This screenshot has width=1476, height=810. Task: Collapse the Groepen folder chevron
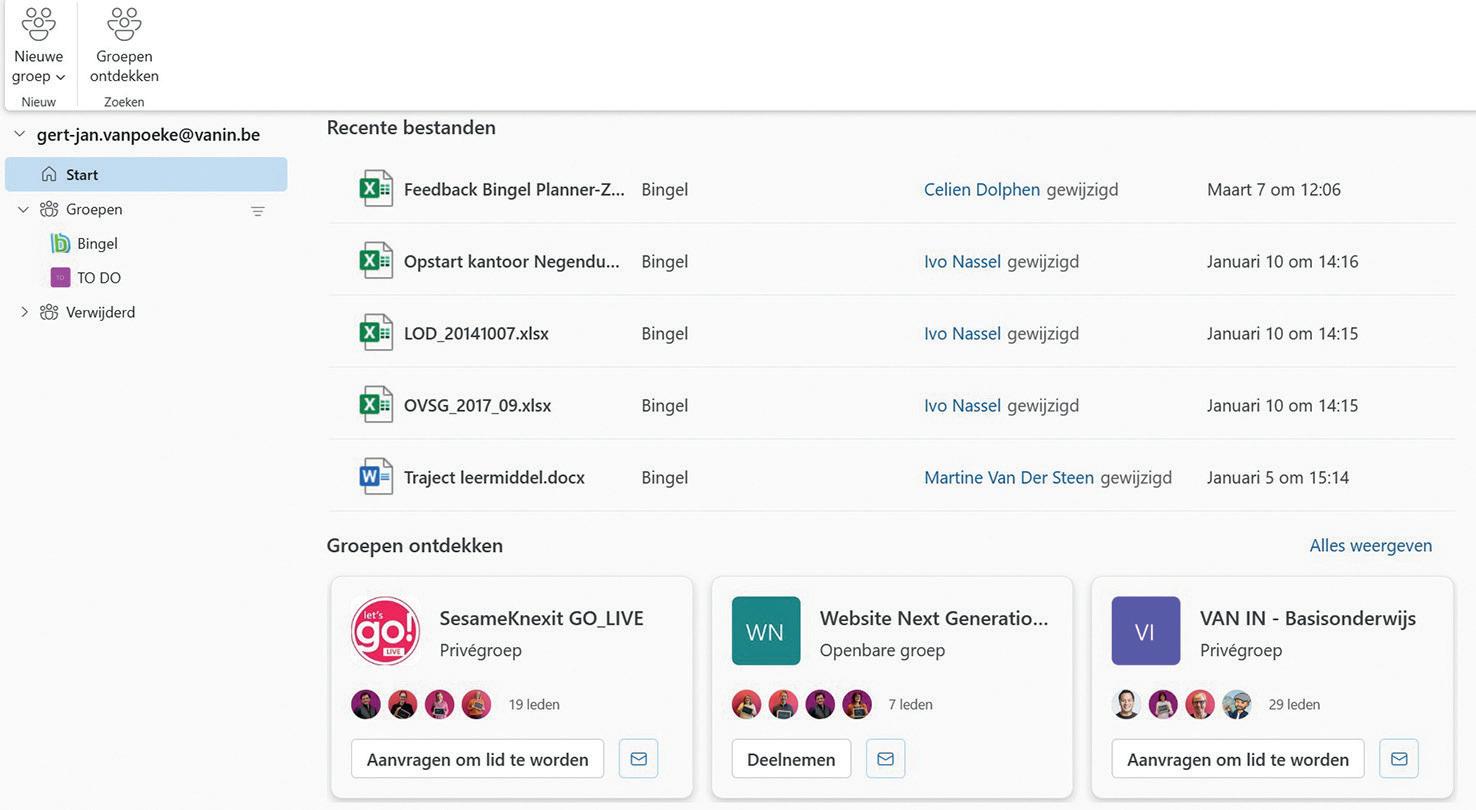pyautogui.click(x=24, y=209)
